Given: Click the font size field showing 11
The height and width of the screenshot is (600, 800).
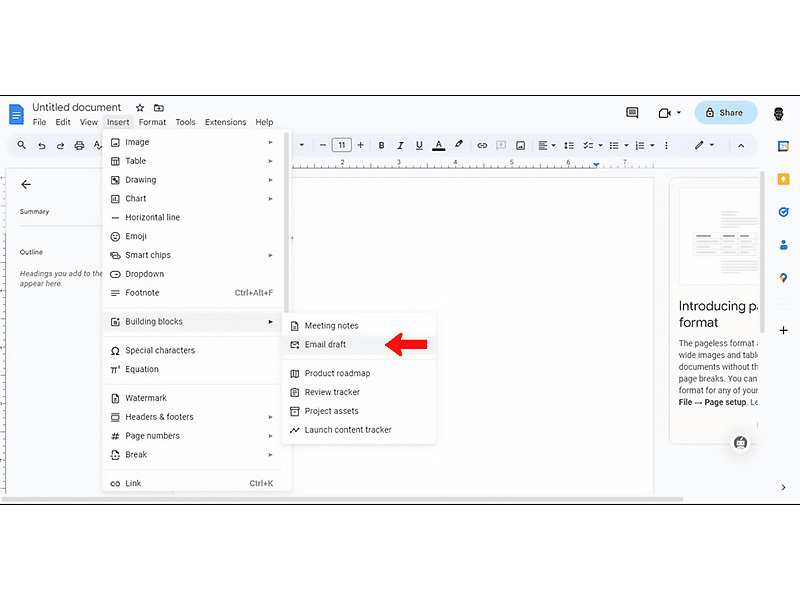Looking at the screenshot, I should (x=341, y=145).
